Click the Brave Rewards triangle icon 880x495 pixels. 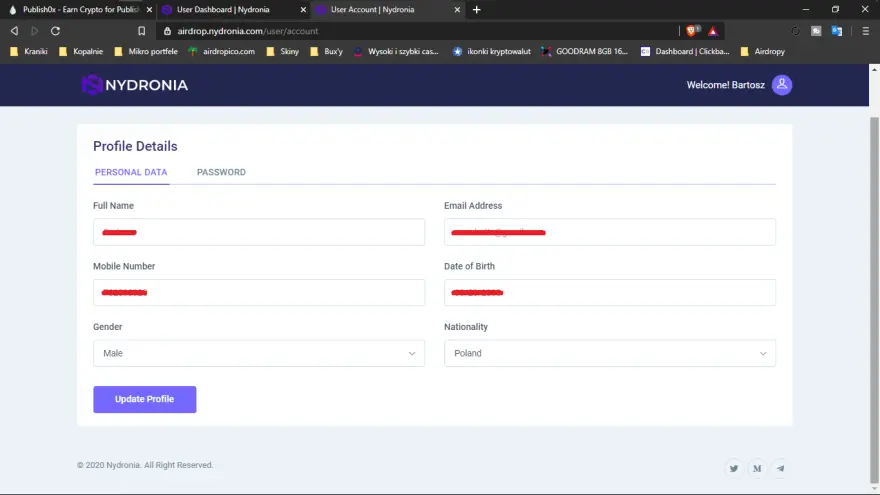(x=713, y=31)
